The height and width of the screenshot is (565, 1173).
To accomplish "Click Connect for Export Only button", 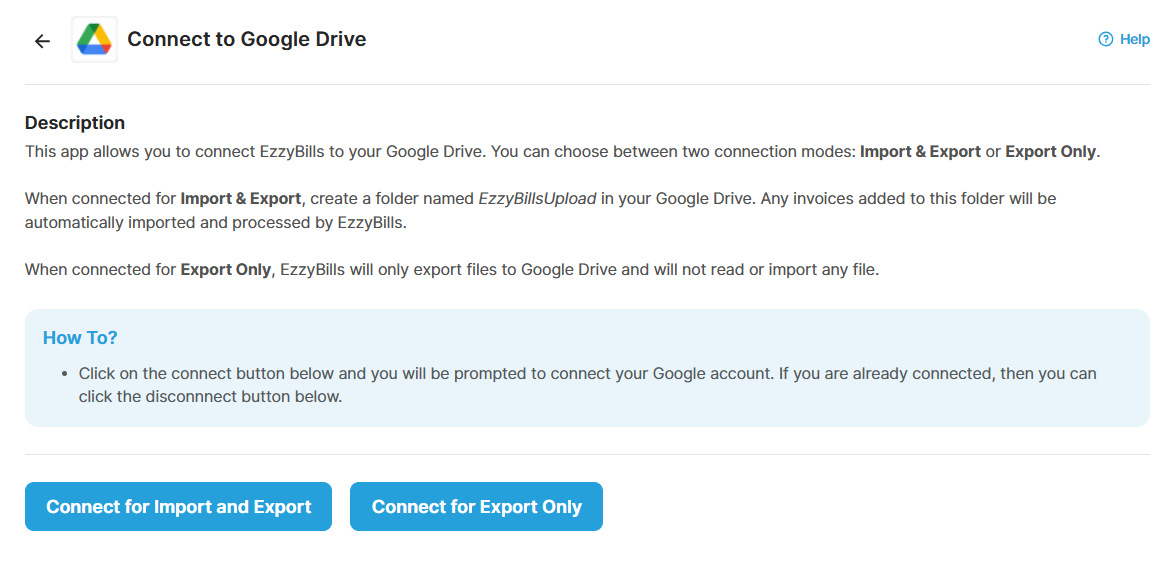I will [477, 507].
